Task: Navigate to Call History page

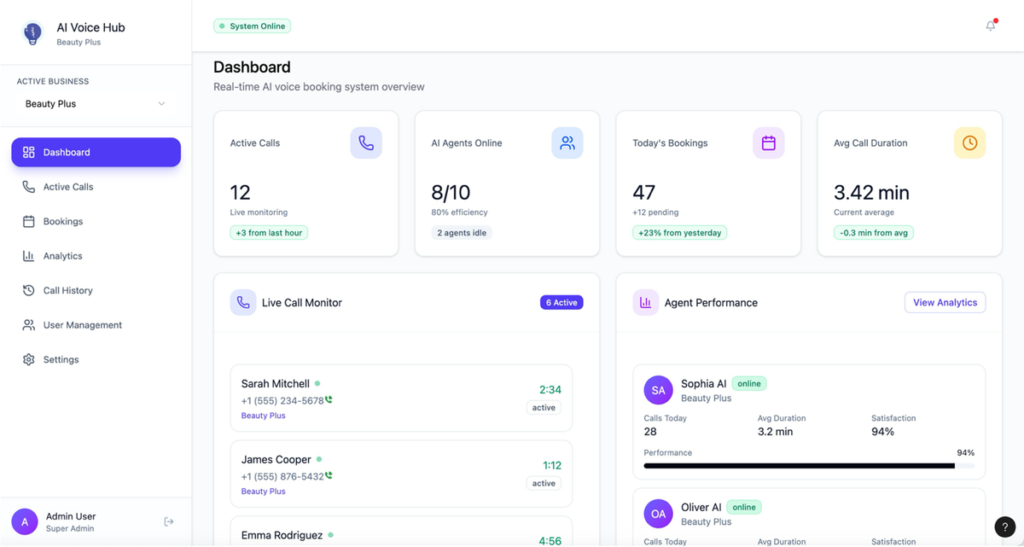Action: [x=67, y=290]
